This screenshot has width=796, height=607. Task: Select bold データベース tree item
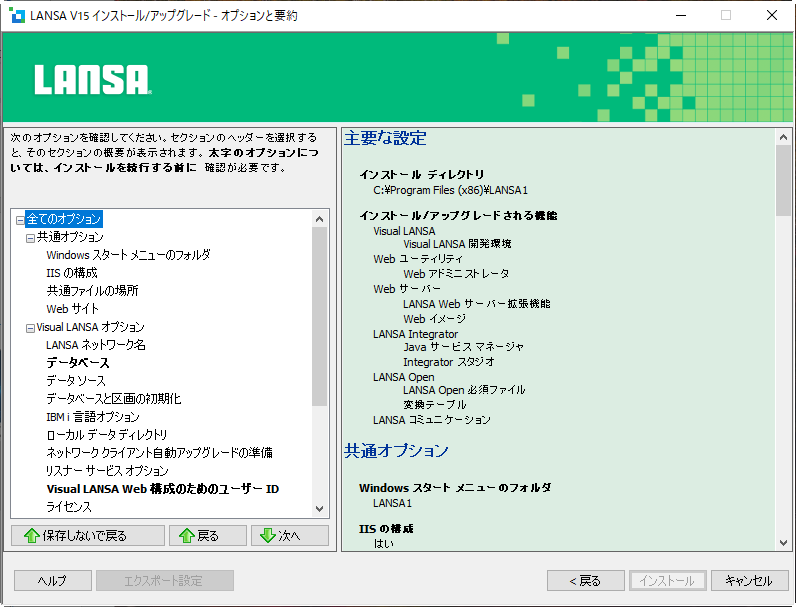coord(78,363)
